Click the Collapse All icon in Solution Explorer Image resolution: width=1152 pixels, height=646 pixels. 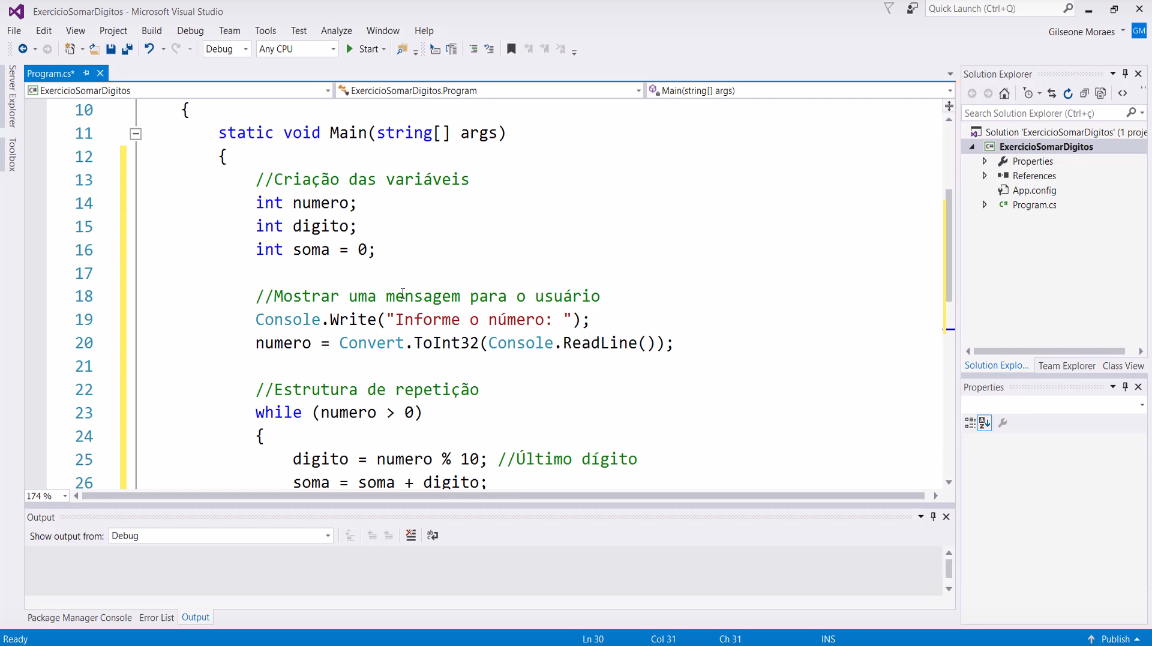1084,93
